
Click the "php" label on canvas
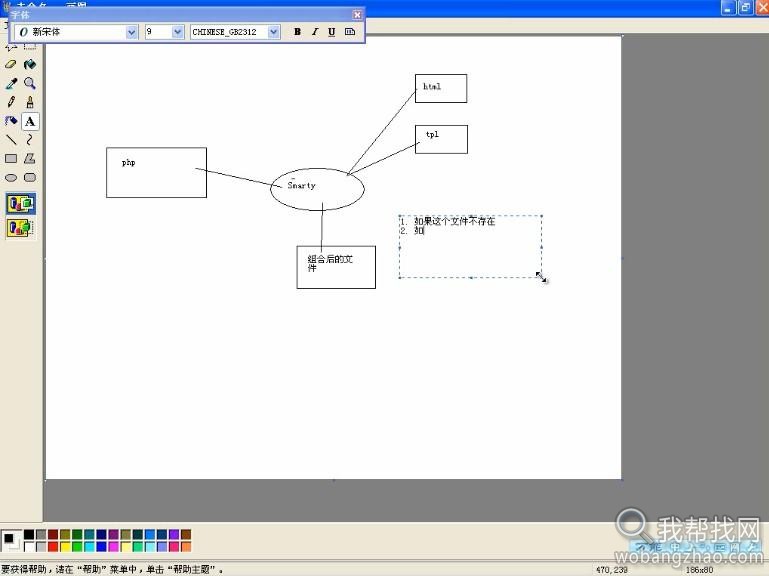click(x=128, y=163)
